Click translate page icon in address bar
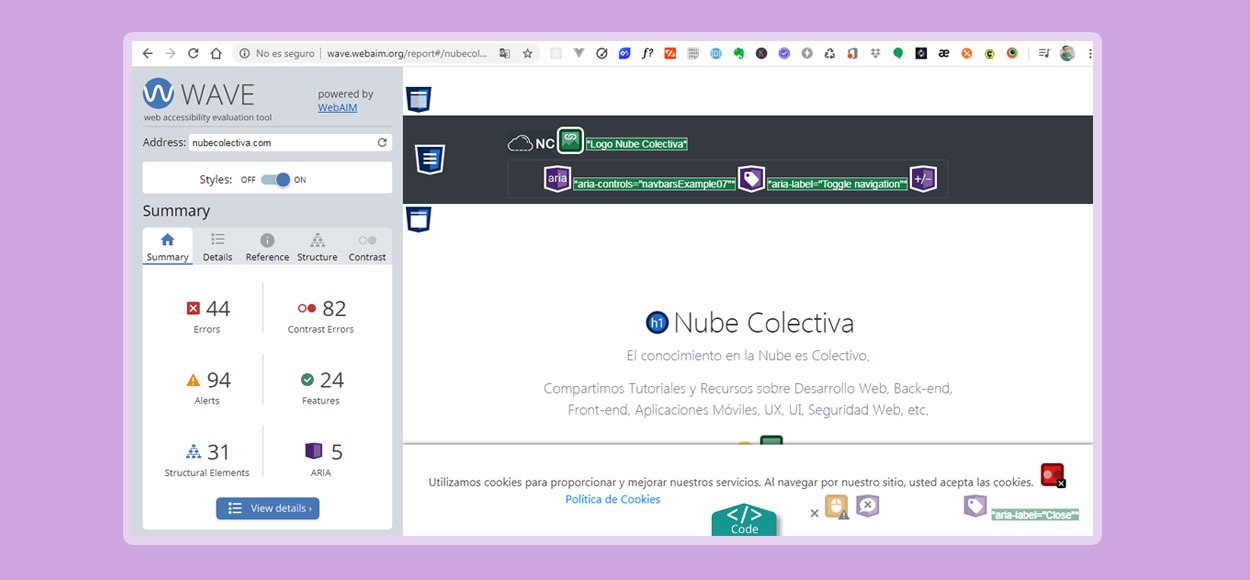The width and height of the screenshot is (1250, 580). pos(505,53)
